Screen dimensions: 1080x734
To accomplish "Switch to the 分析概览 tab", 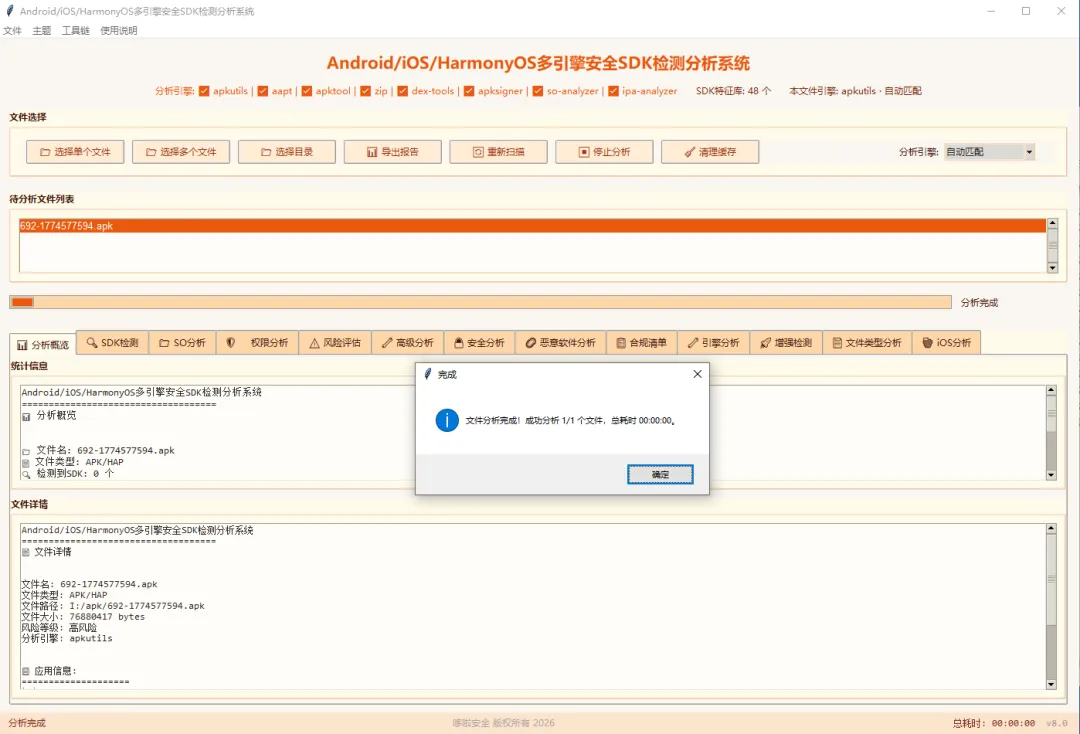I will 43,344.
